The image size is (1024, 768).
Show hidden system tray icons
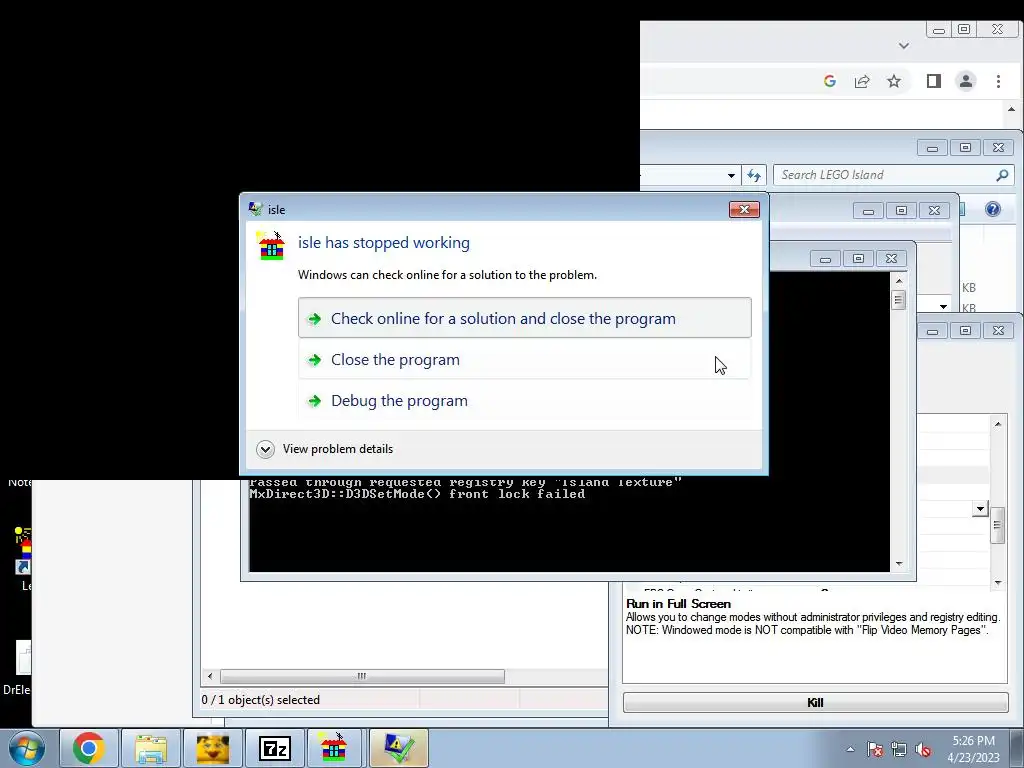[x=850, y=749]
